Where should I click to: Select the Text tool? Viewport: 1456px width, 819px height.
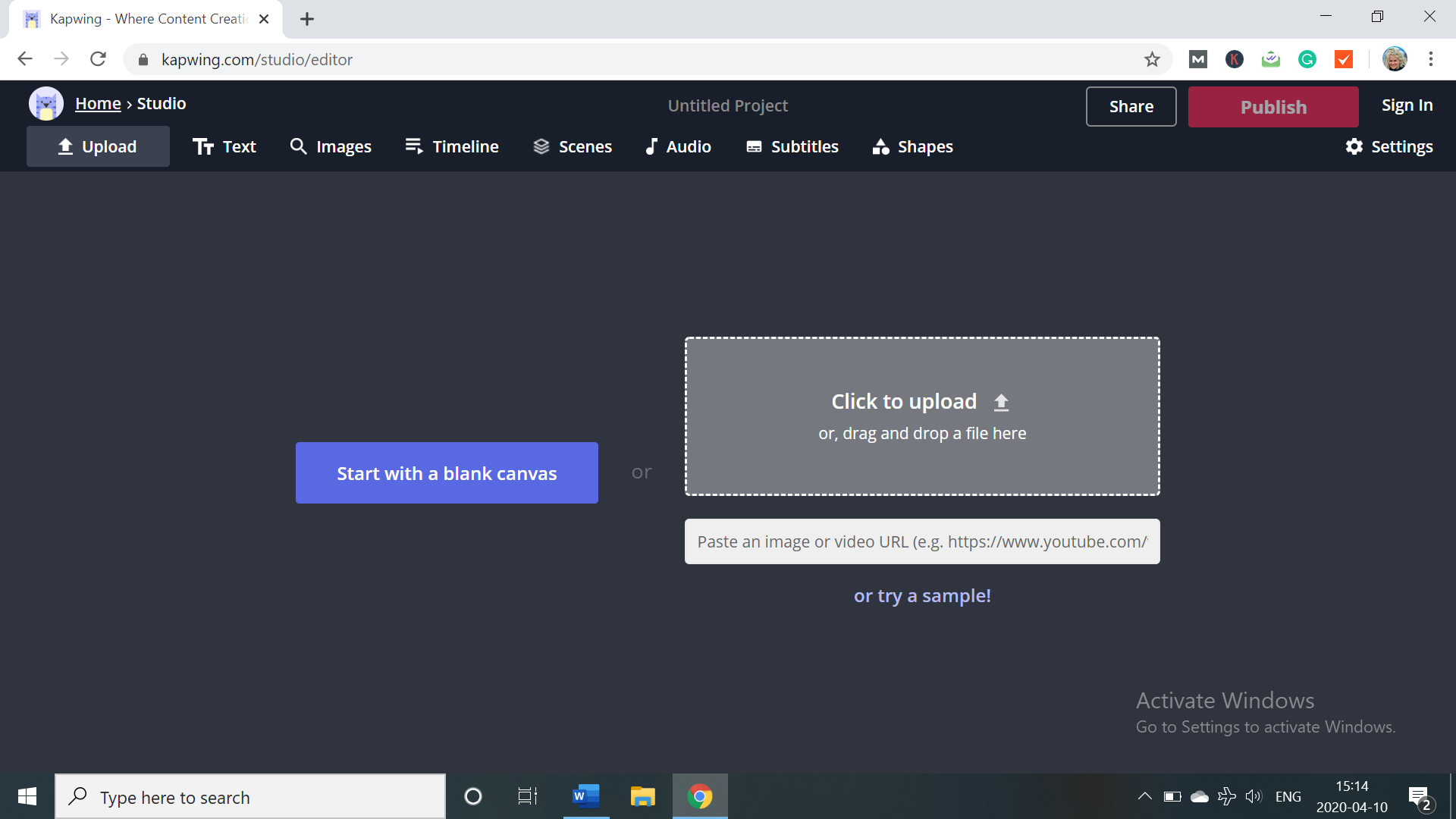coord(224,146)
